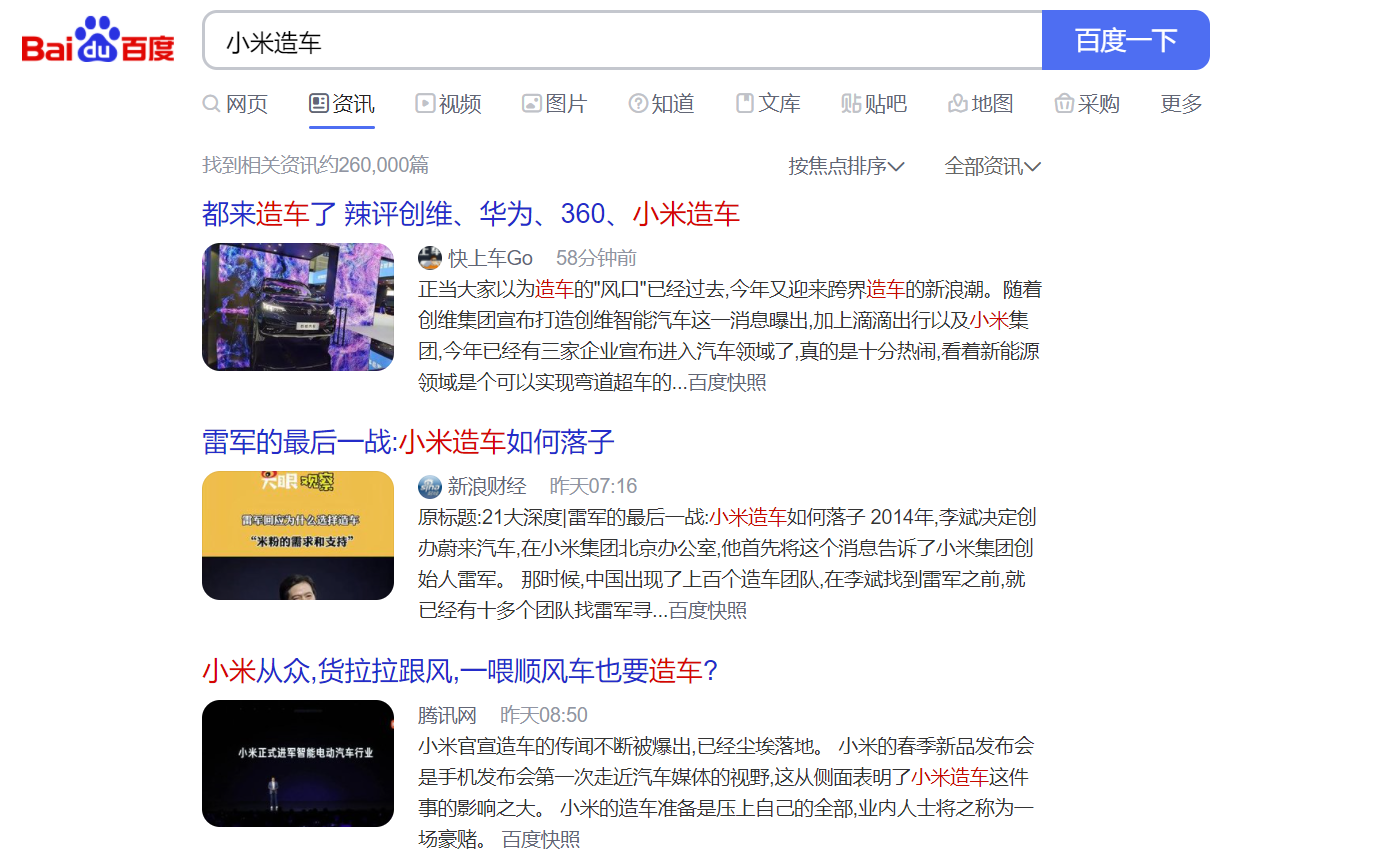1381x857 pixels.
Task: Open the 全部资讯 filter dropdown
Action: [993, 166]
